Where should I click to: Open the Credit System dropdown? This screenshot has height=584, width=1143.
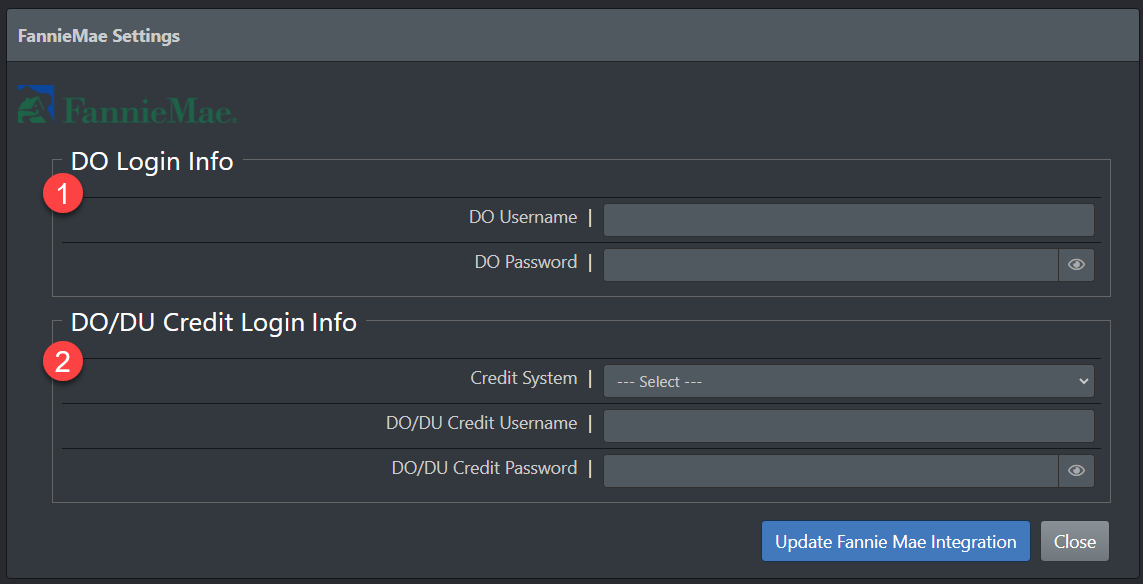coord(848,381)
